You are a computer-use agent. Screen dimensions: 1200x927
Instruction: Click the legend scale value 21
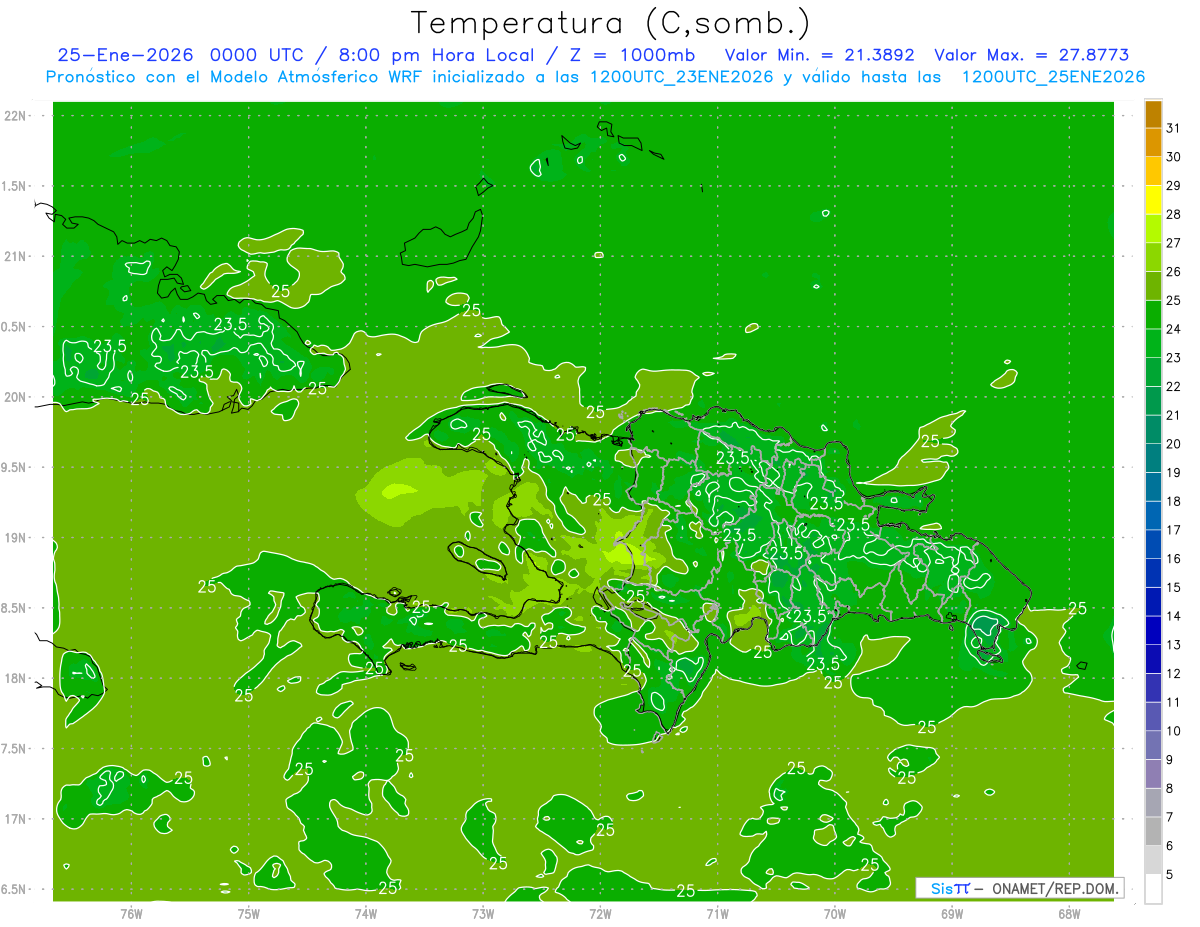(x=1174, y=415)
